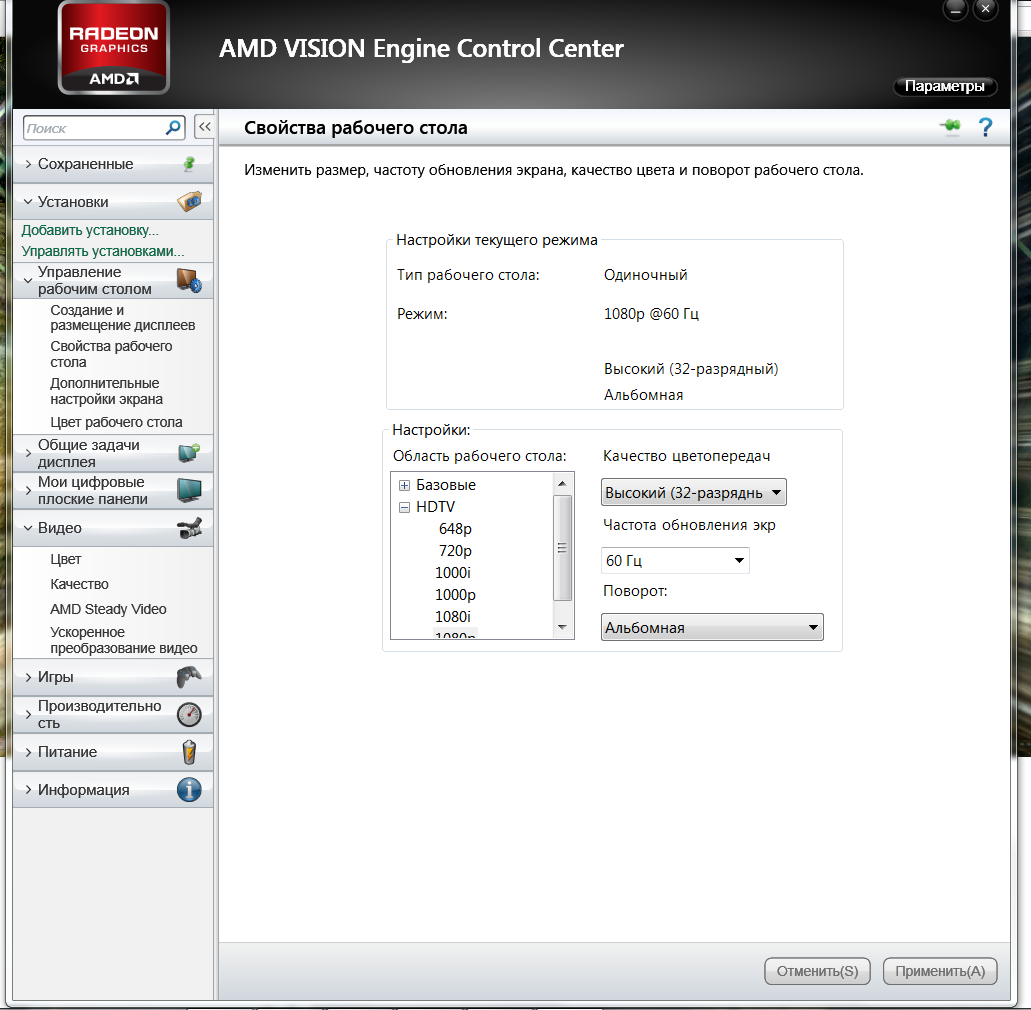Click the search magnifier icon

click(x=174, y=128)
